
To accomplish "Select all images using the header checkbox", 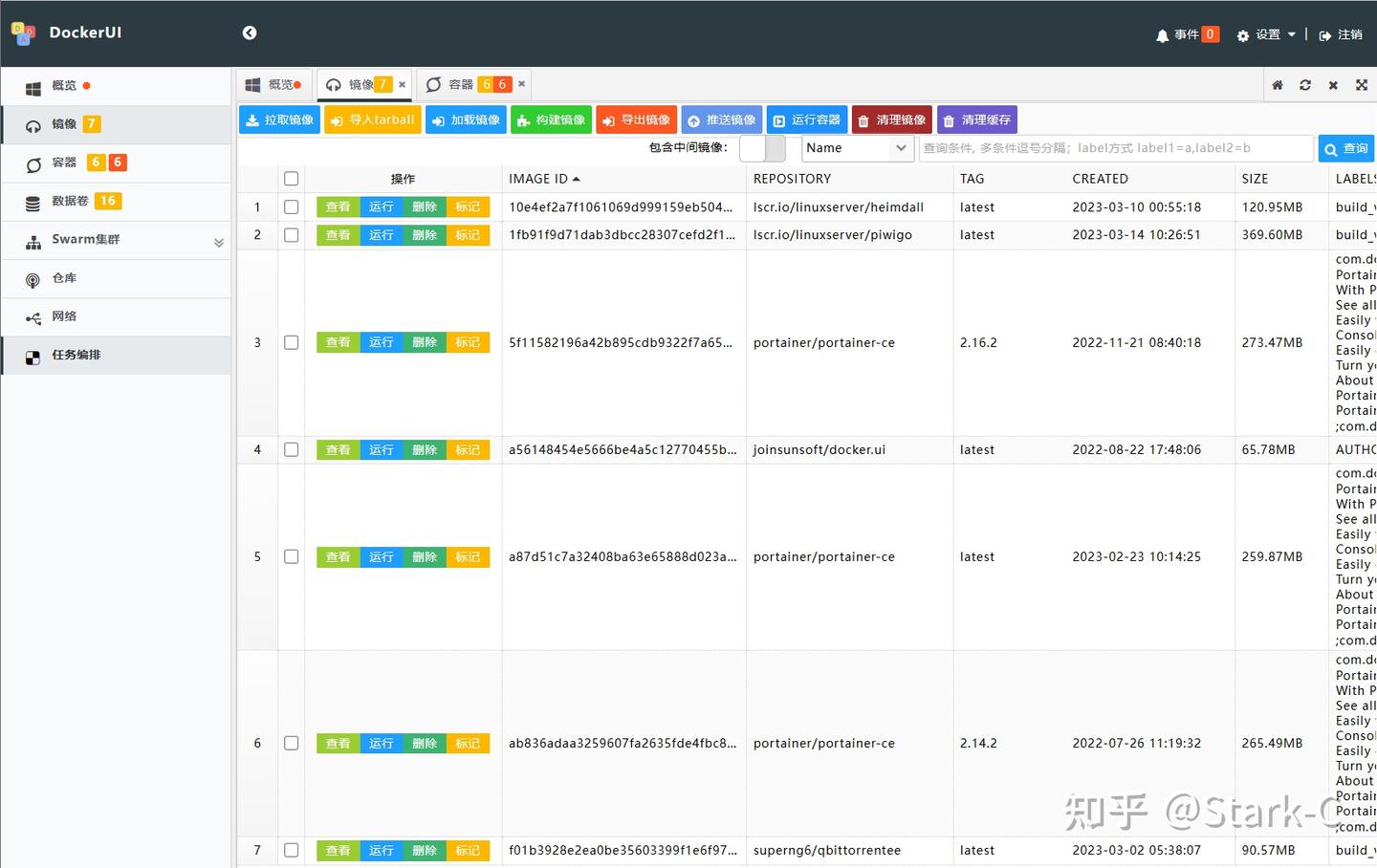I will tap(291, 178).
